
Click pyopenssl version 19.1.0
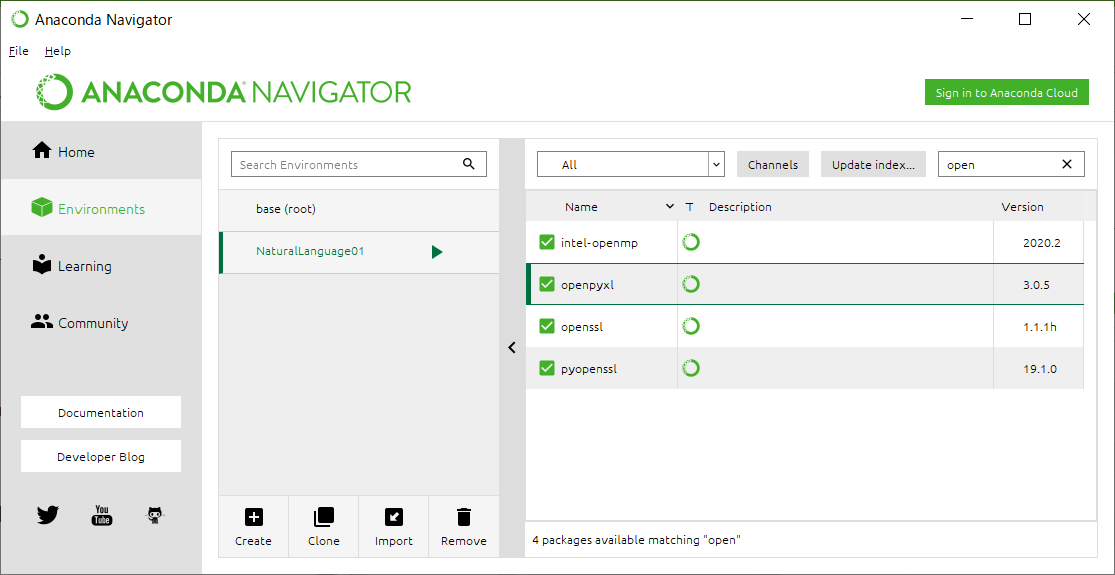(x=1040, y=369)
